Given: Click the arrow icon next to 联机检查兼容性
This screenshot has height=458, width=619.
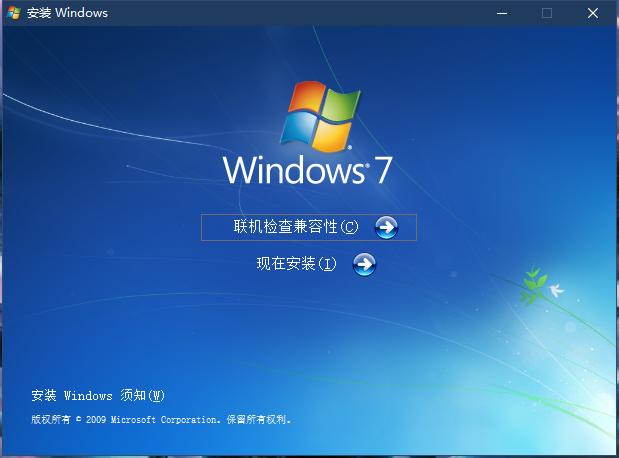Looking at the screenshot, I should [x=386, y=227].
